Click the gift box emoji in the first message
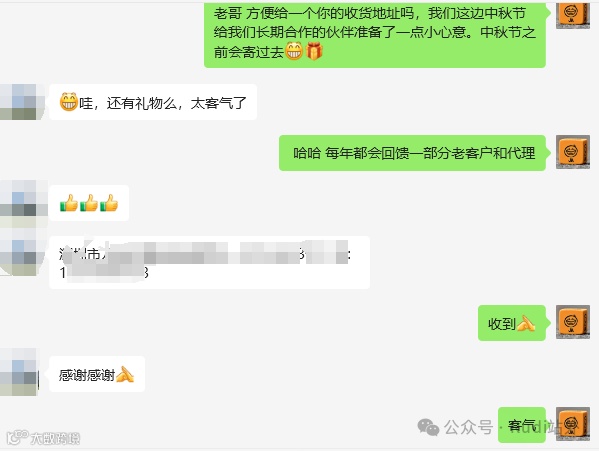 click(x=314, y=51)
